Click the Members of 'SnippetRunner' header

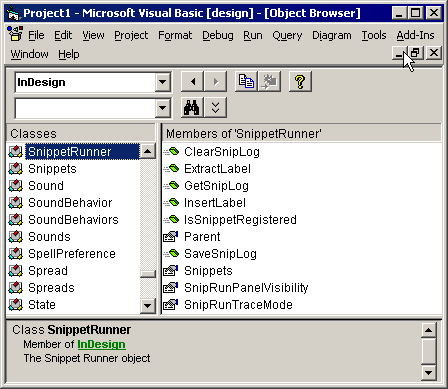302,134
